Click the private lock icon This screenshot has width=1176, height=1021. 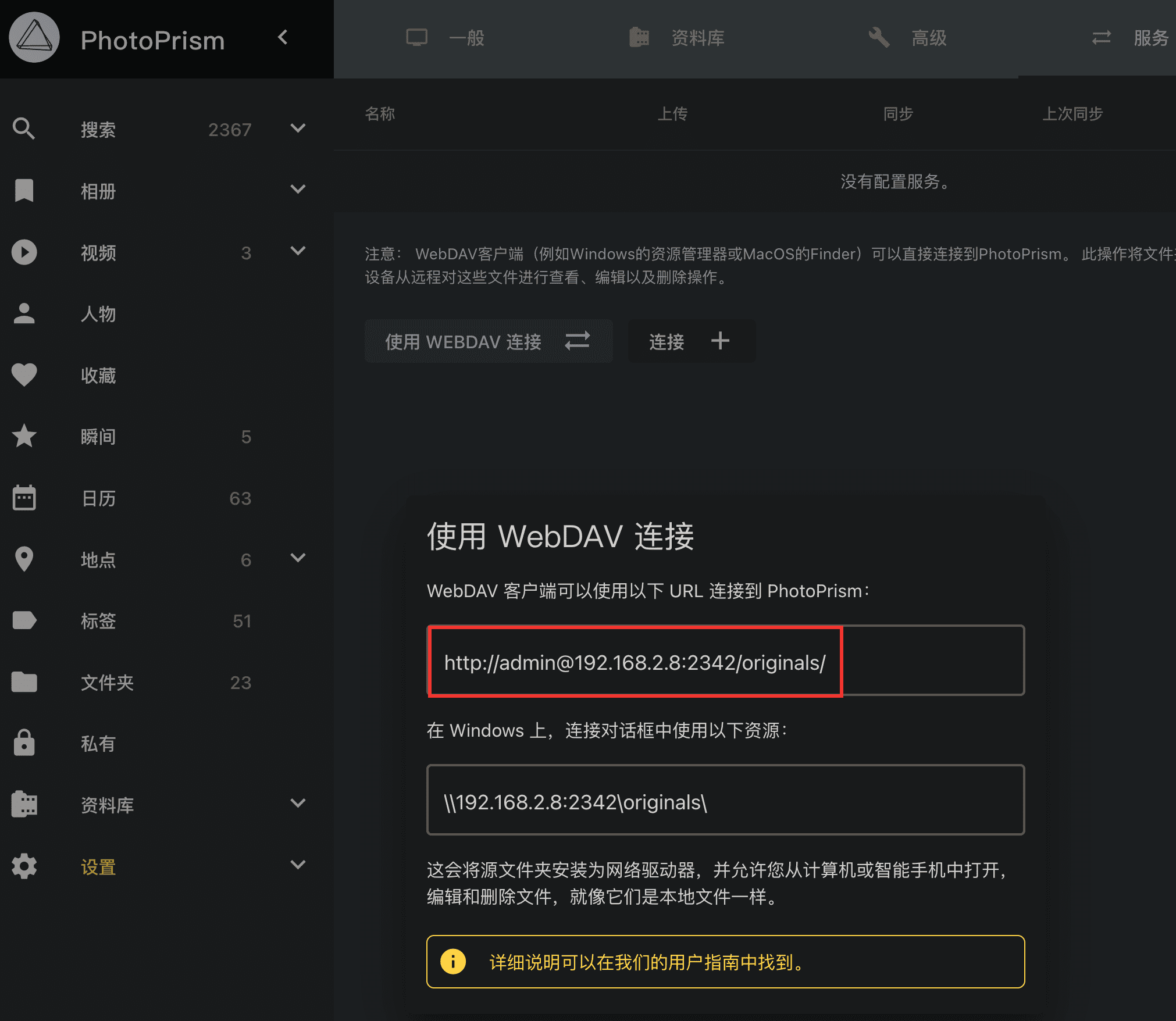[x=24, y=742]
